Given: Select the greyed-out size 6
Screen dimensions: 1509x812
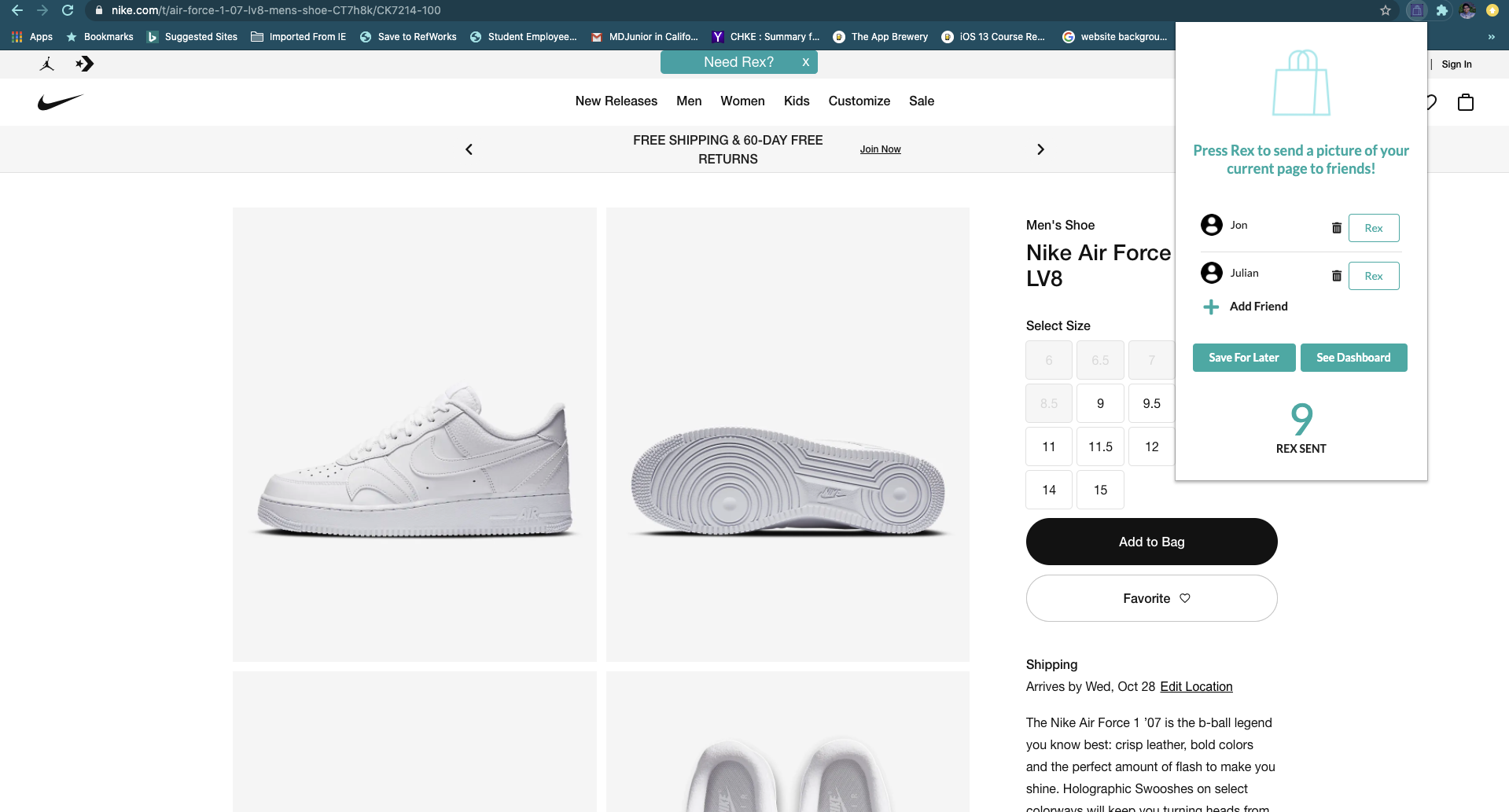Looking at the screenshot, I should (1049, 360).
